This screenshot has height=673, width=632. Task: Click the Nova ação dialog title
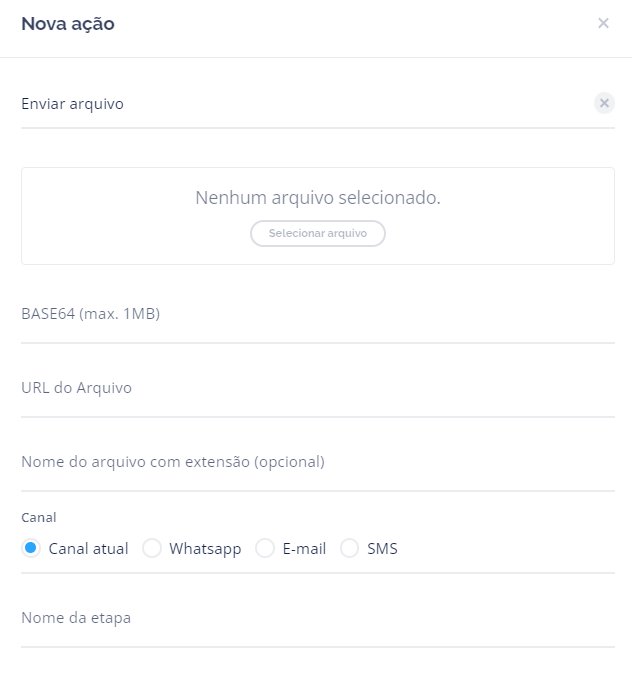click(x=68, y=24)
